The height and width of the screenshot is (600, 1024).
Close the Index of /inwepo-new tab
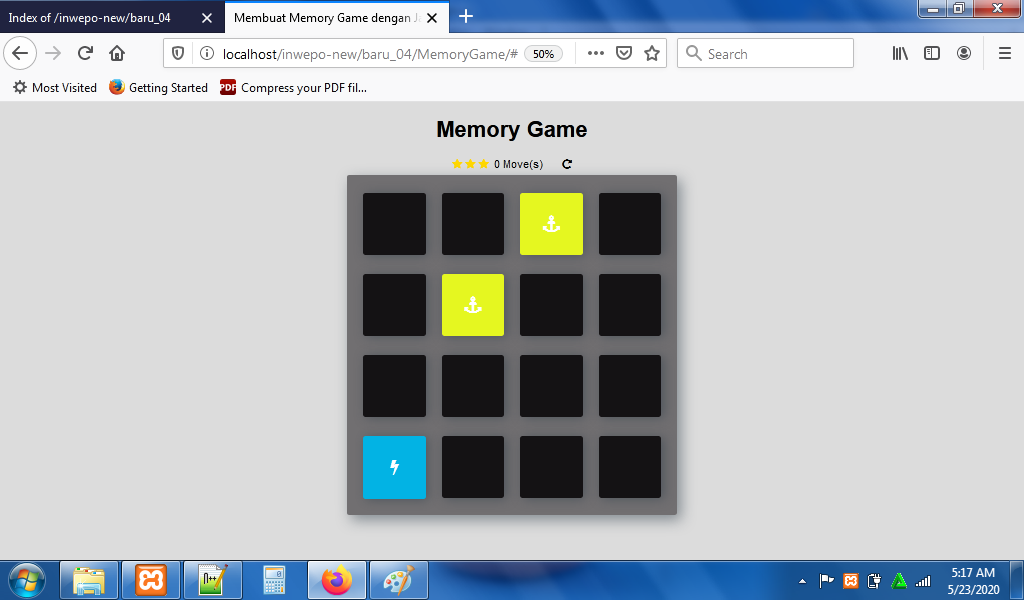click(207, 18)
